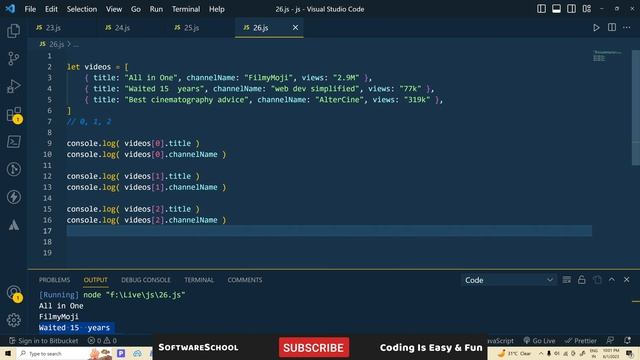This screenshot has height=360, width=640.
Task: Run the code with the play button
Action: pyautogui.click(x=596, y=27)
